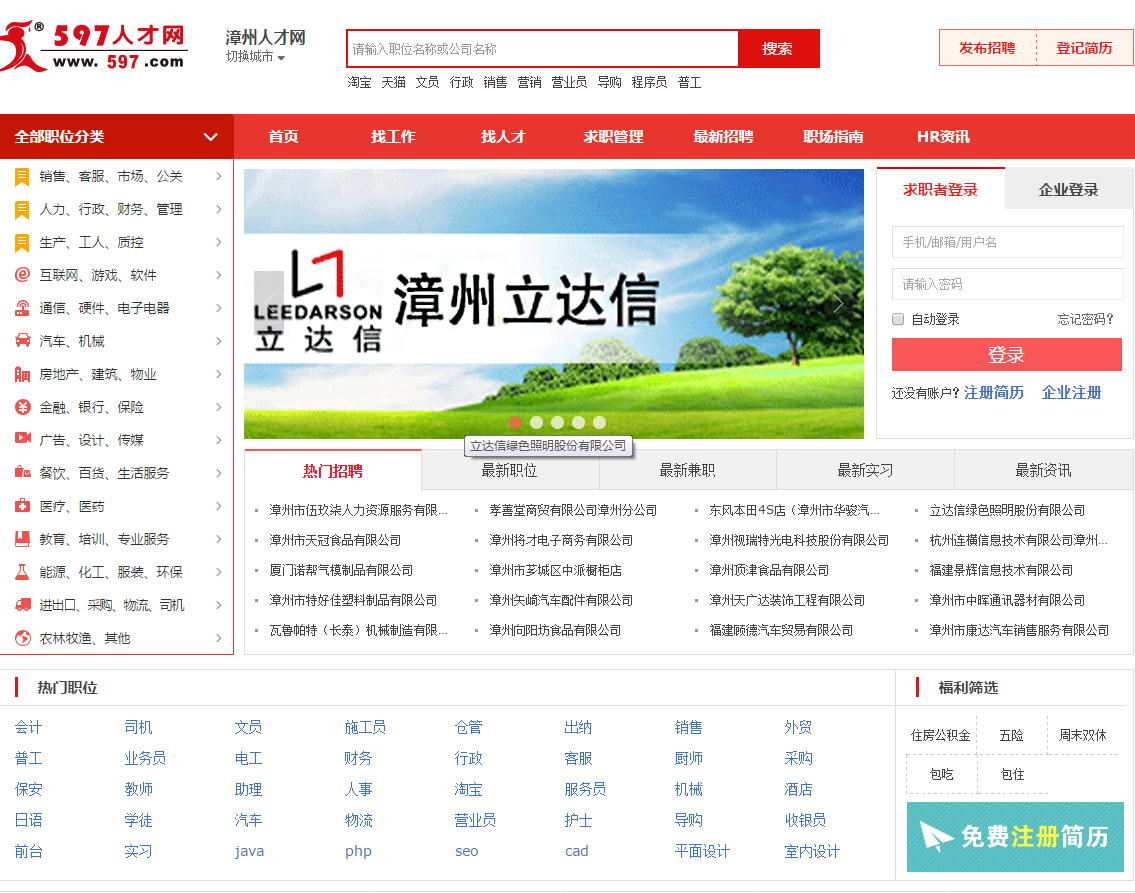This screenshot has height=893, width=1135.
Task: Open 求职管理 in navigation bar
Action: pyautogui.click(x=613, y=136)
